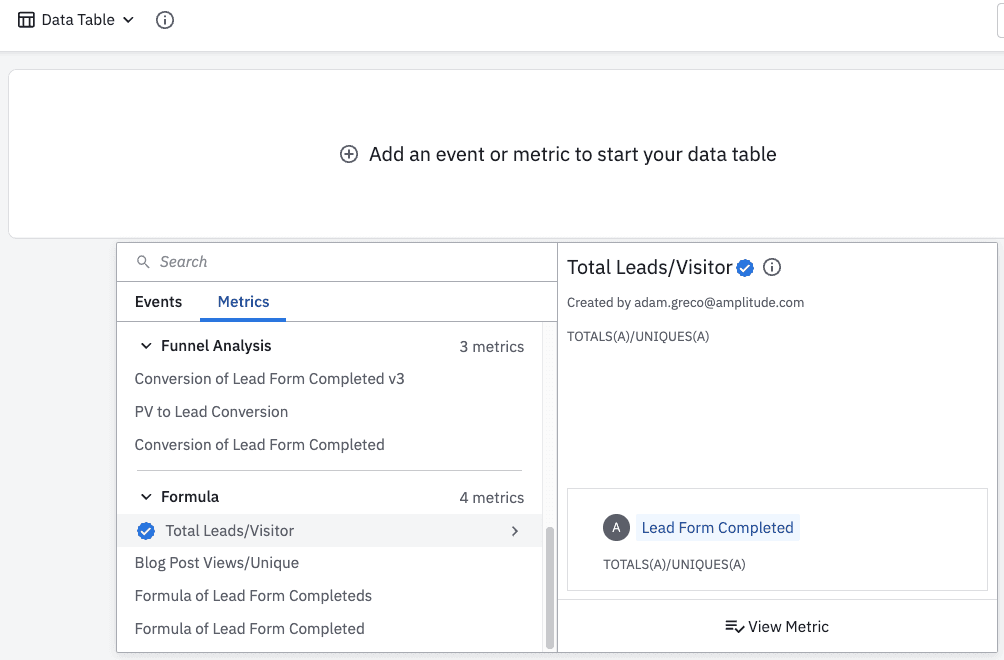This screenshot has height=660, width=1004.
Task: Switch to the Events tab
Action: (158, 302)
